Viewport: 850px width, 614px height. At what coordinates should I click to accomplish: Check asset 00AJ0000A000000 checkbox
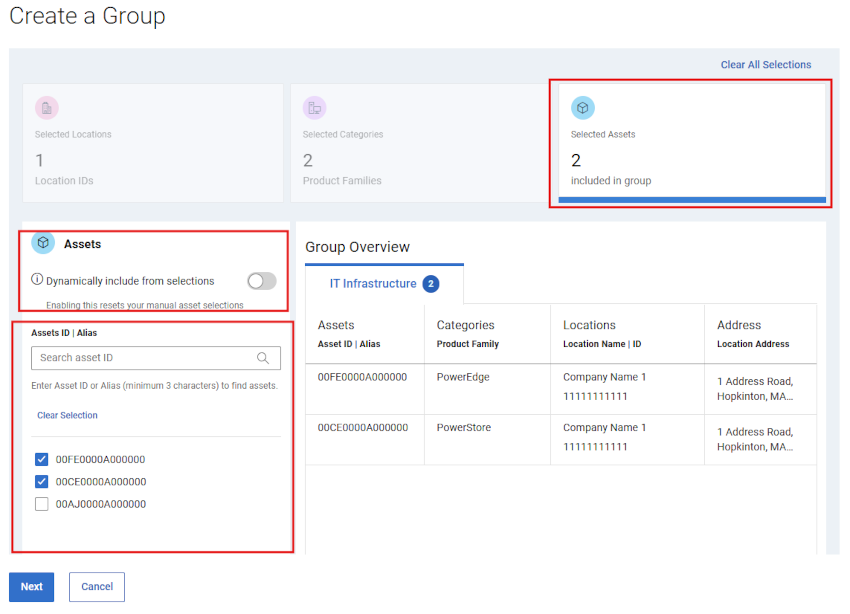coord(42,504)
